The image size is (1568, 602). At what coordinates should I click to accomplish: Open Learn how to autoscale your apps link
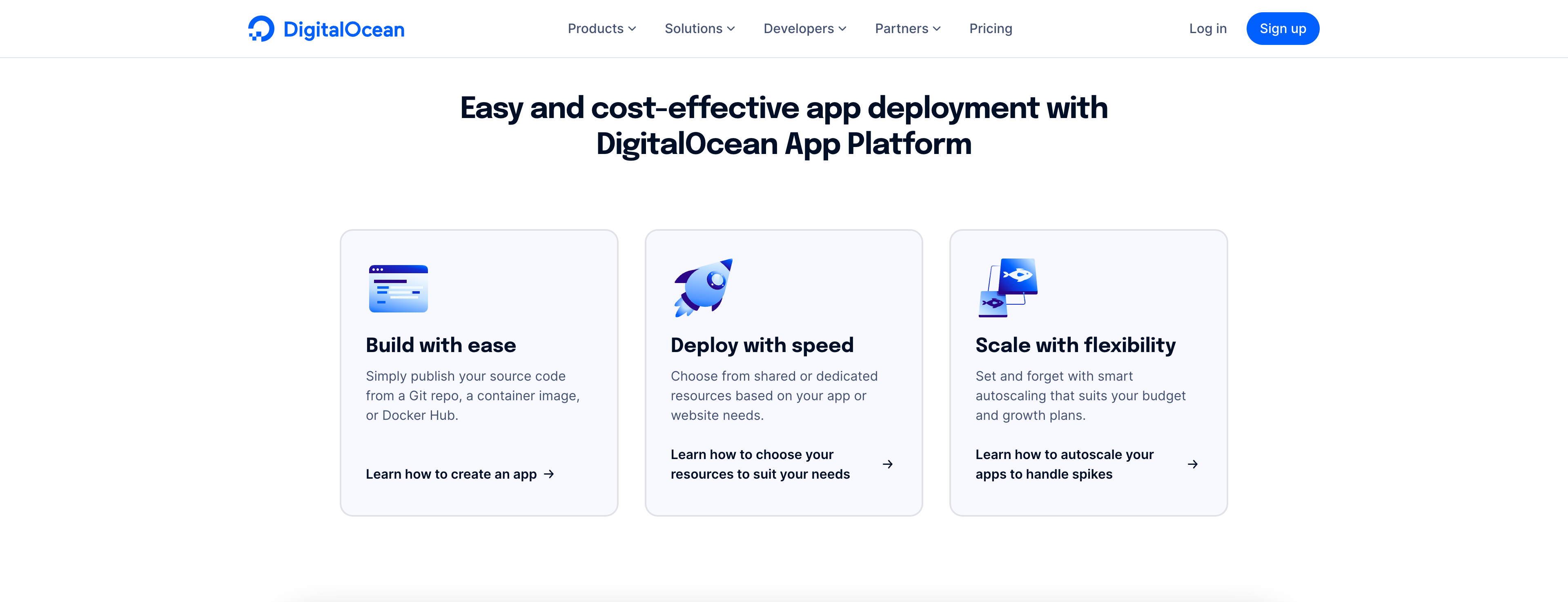coord(1065,464)
